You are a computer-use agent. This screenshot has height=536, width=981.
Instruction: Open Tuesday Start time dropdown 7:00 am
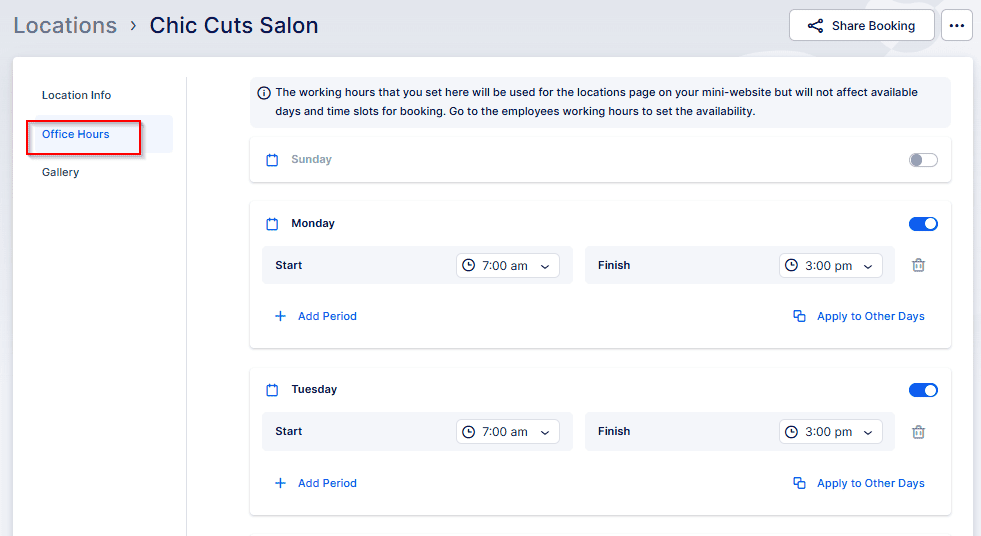pos(507,432)
